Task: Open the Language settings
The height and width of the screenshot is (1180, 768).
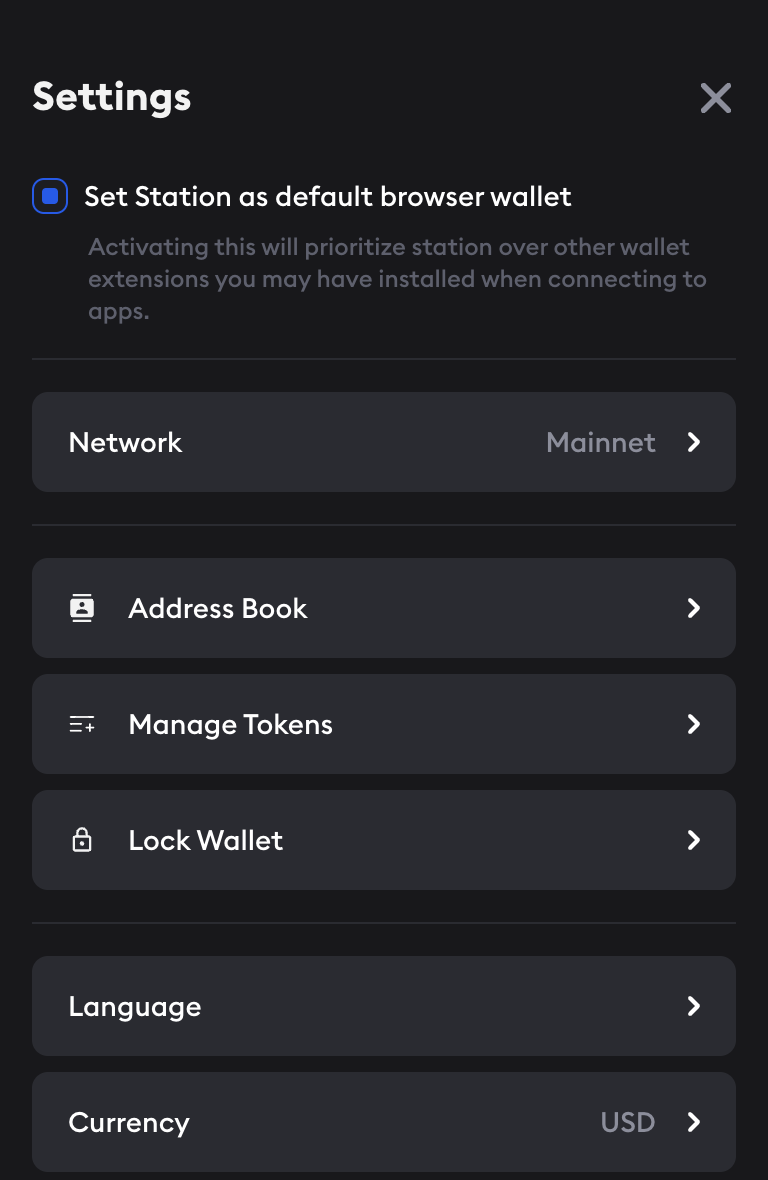Action: click(135, 1006)
